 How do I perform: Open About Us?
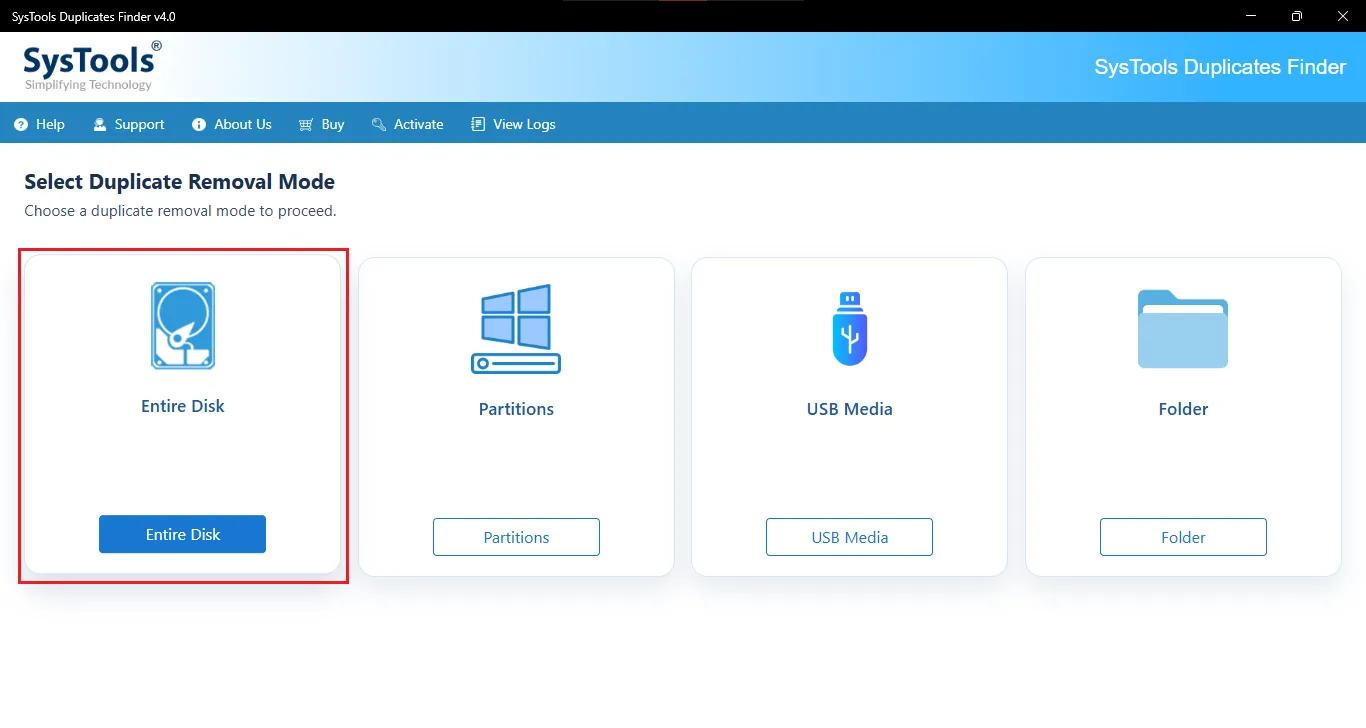[232, 125]
